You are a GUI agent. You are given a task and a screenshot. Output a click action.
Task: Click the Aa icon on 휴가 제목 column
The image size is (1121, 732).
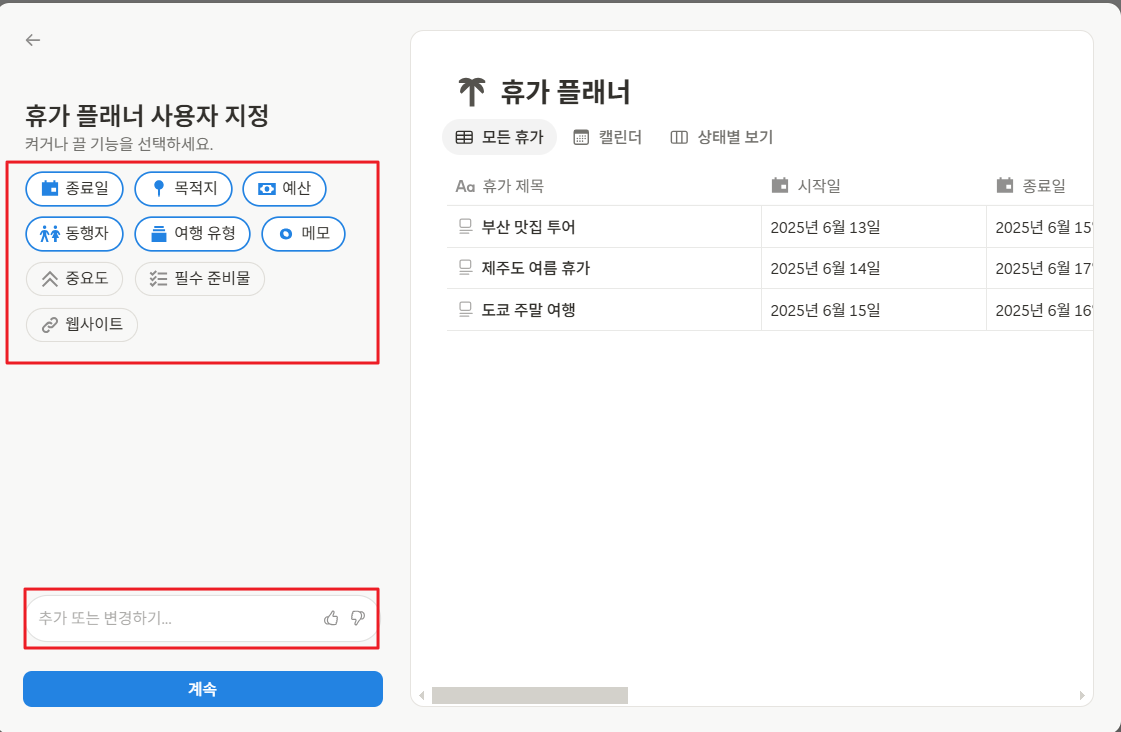tap(463, 185)
